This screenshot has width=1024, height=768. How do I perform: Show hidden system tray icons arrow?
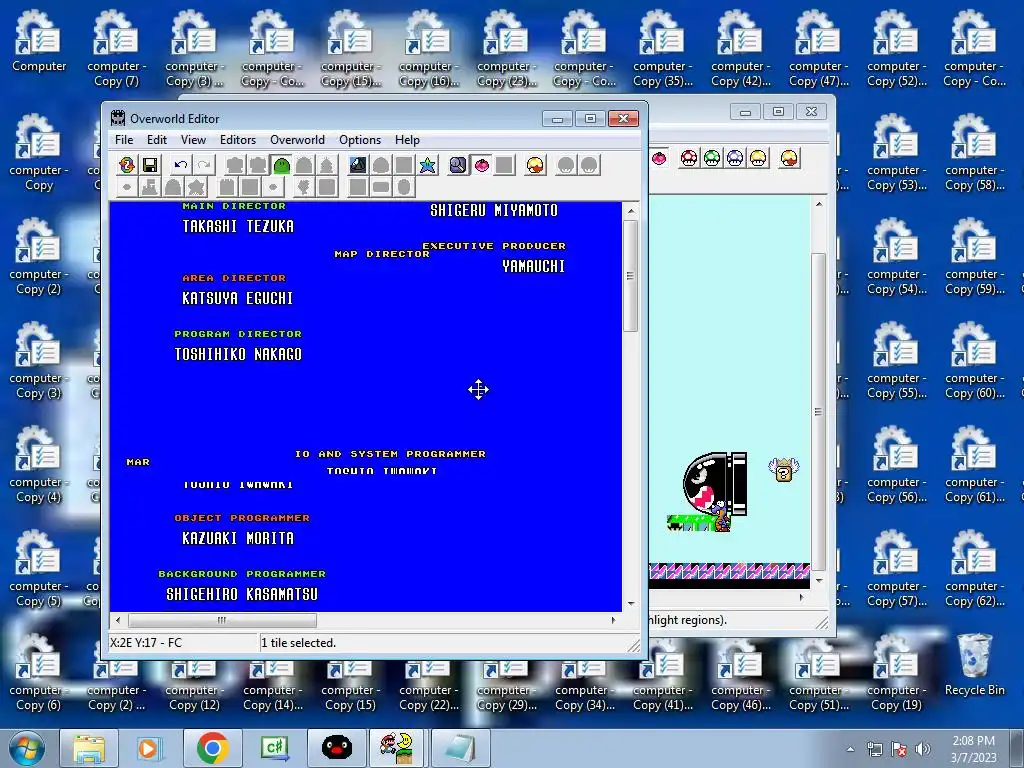(850, 749)
